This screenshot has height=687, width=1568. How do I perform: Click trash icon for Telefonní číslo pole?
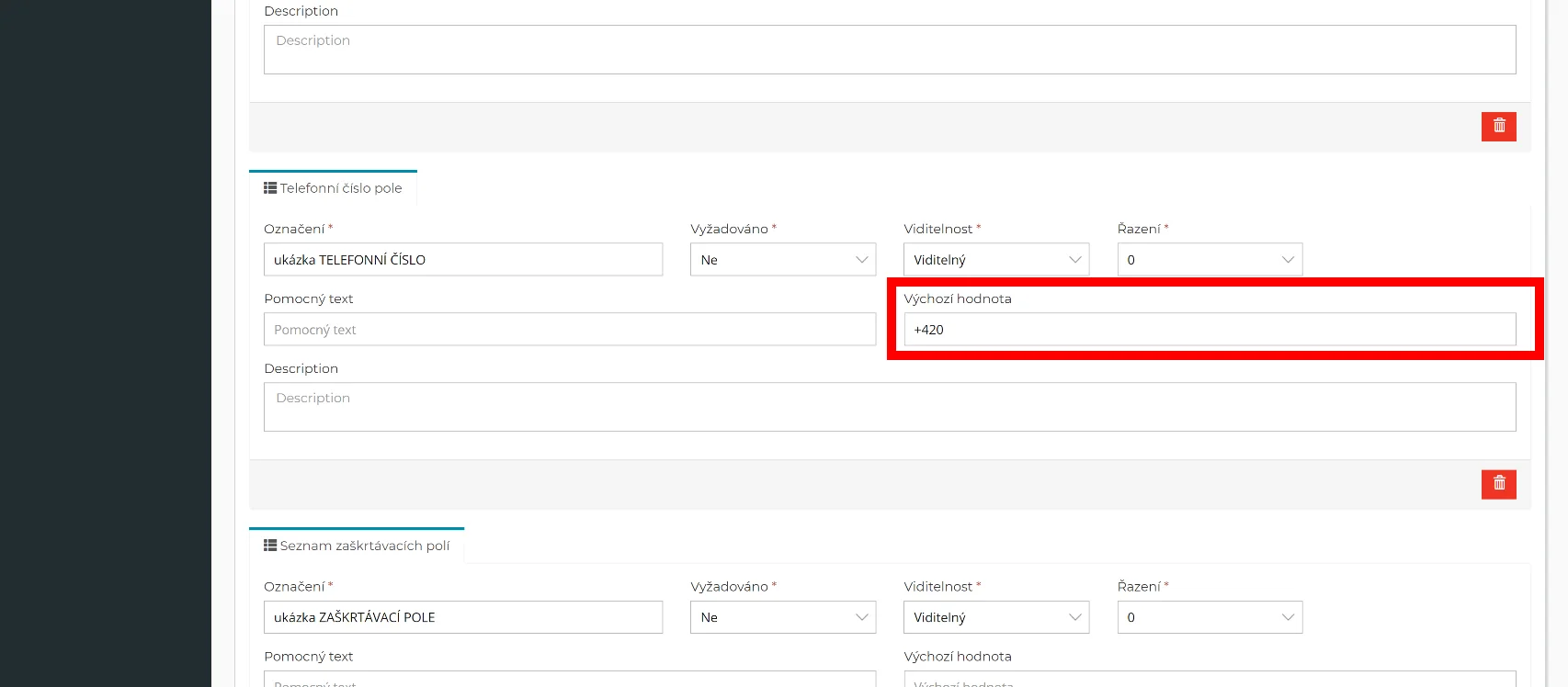click(1498, 483)
